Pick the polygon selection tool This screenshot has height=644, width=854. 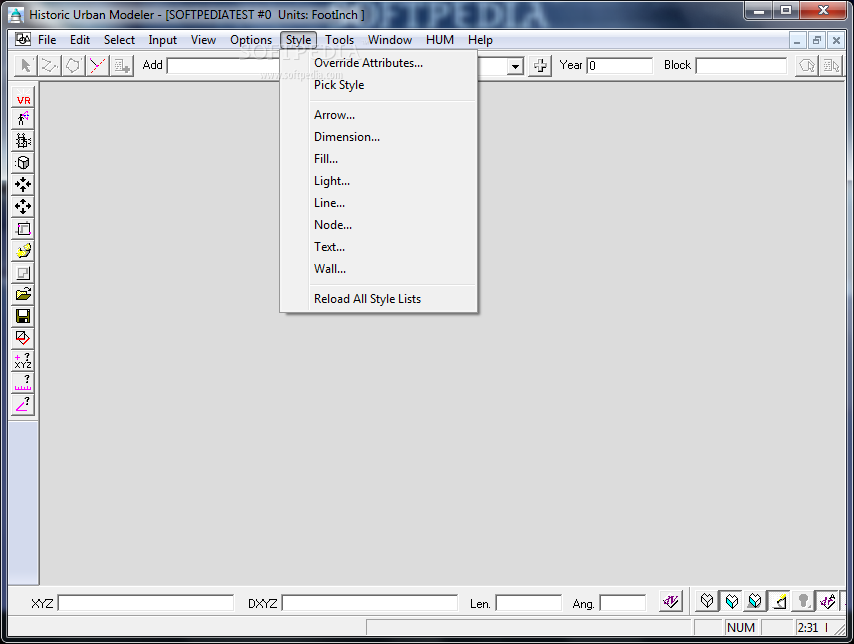coord(73,65)
